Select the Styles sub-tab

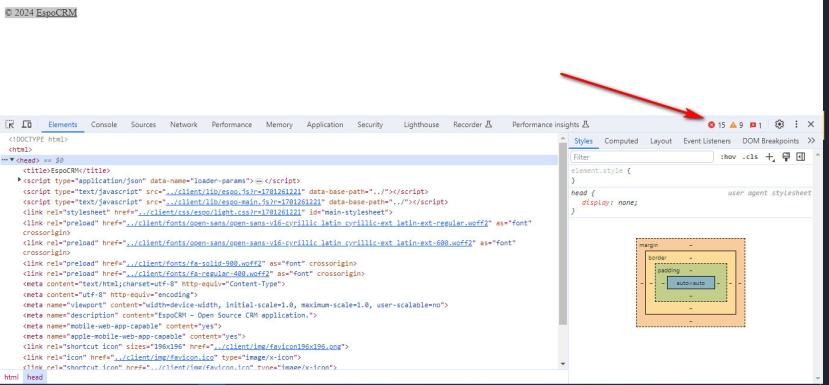[583, 141]
